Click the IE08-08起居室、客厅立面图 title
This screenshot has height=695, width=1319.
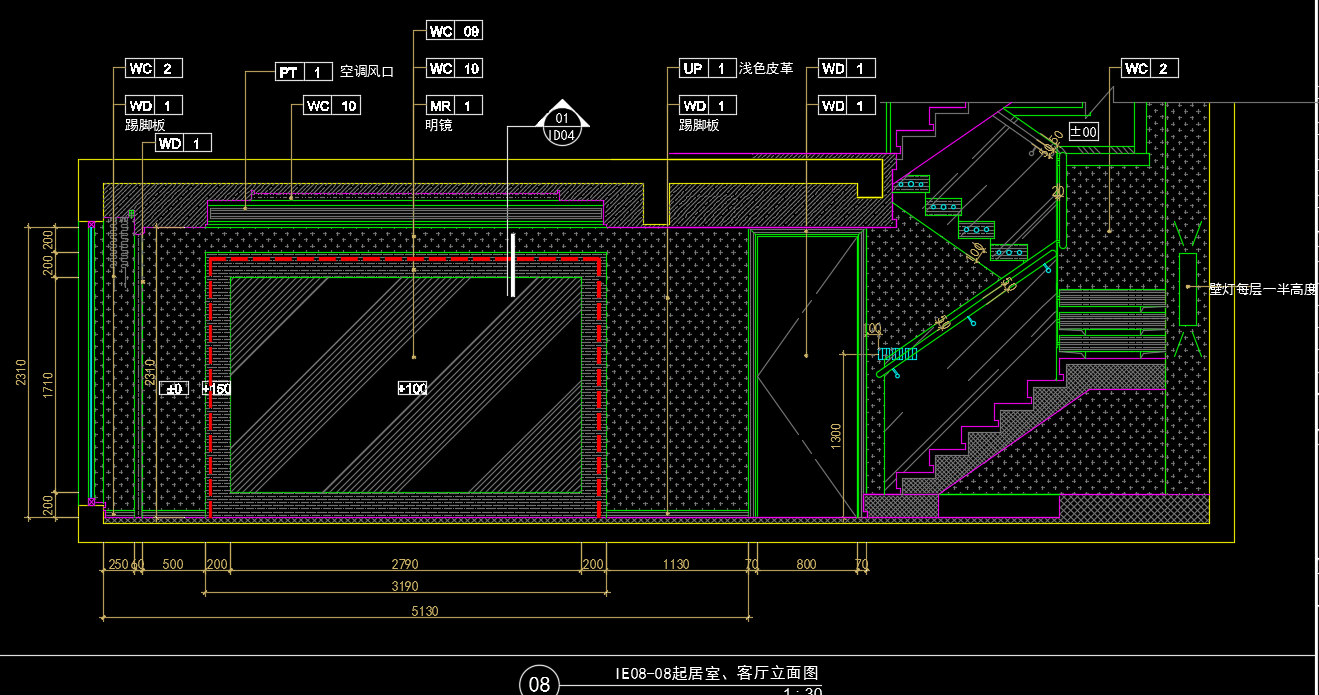(x=716, y=673)
